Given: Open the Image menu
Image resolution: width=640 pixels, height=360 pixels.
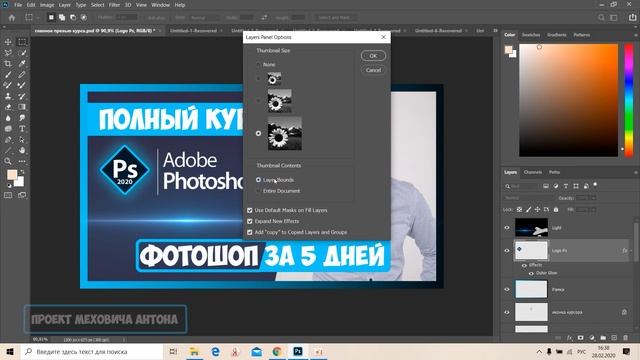Looking at the screenshot, I should point(47,5).
